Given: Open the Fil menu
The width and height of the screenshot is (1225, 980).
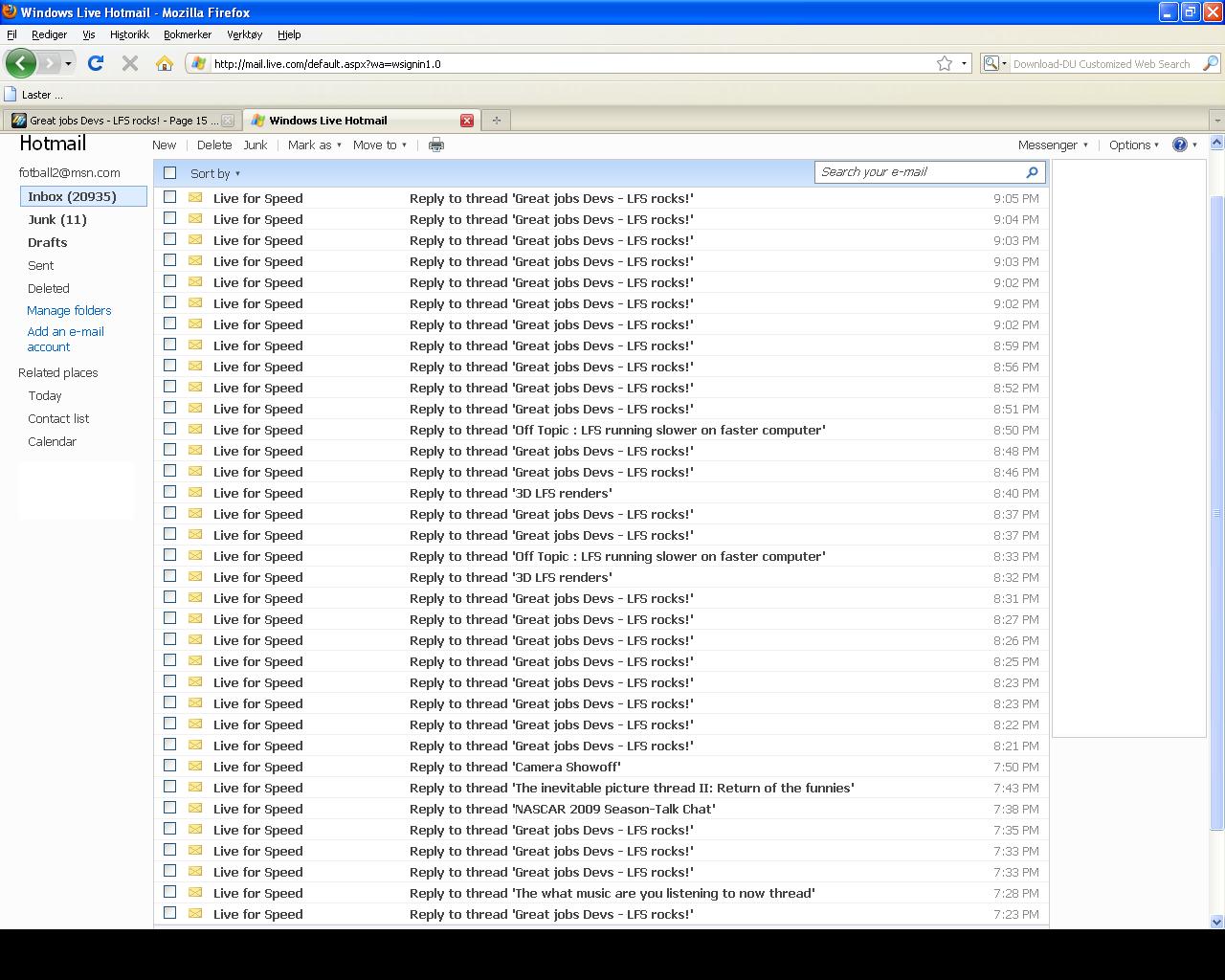Looking at the screenshot, I should 11,34.
